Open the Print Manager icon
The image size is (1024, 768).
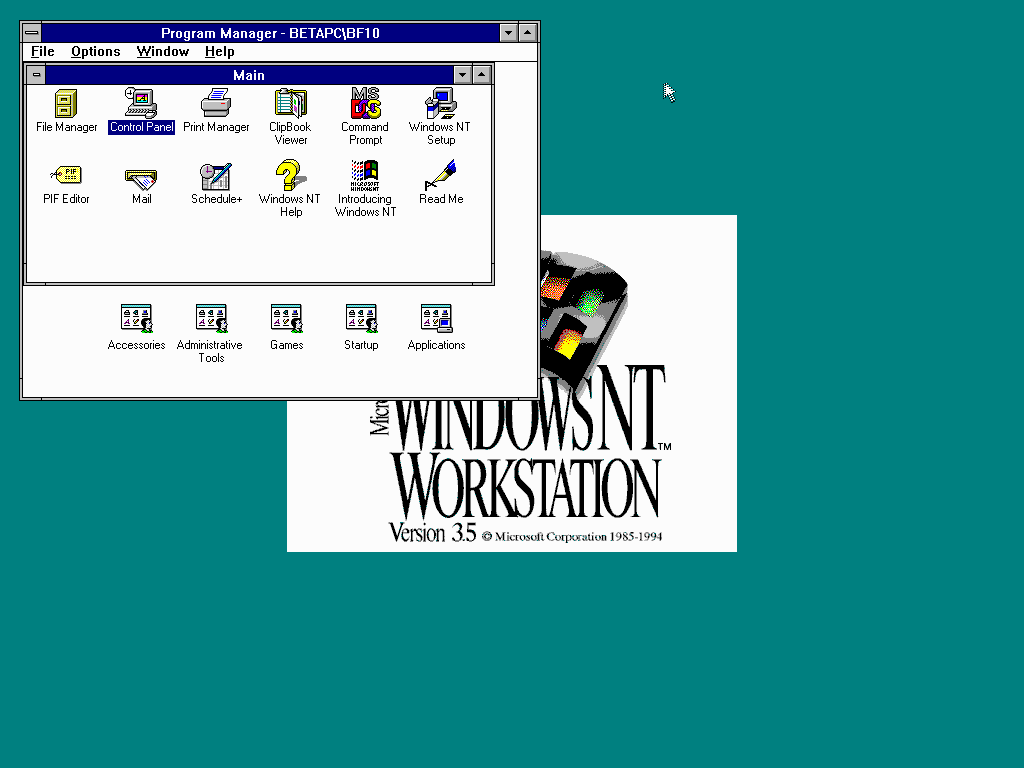pos(216,104)
